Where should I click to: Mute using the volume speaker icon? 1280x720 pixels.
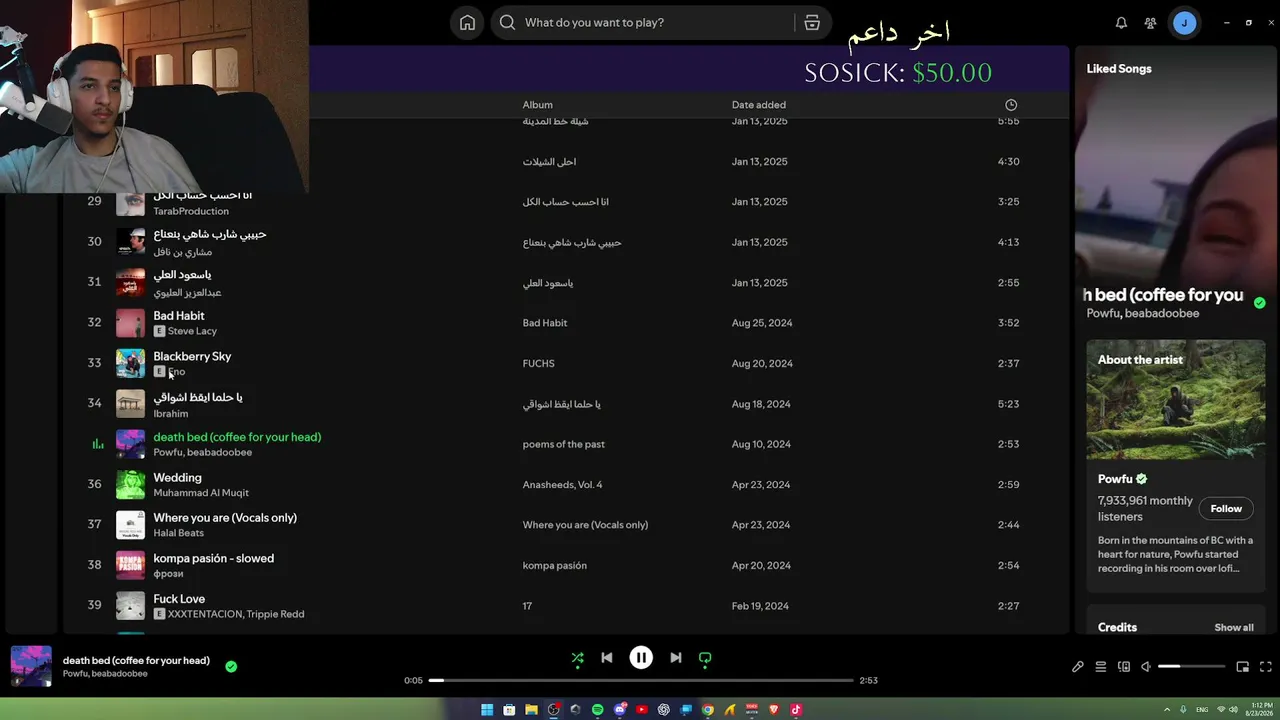[1146, 667]
